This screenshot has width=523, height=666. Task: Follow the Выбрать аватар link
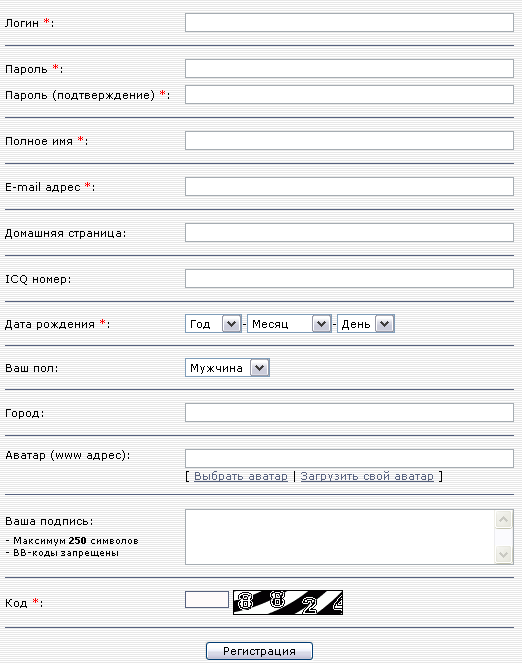[241, 477]
